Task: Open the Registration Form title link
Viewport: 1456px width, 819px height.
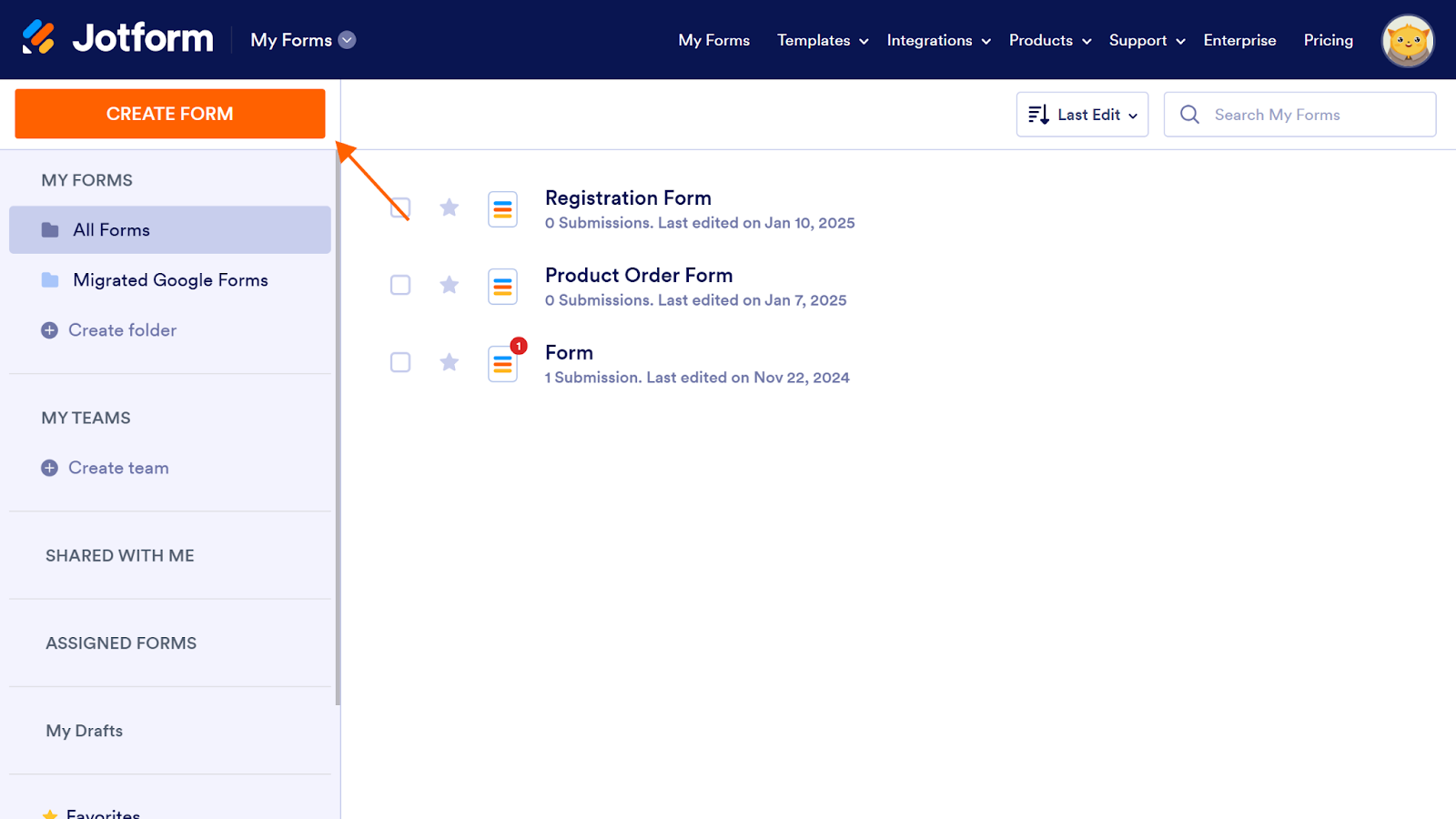Action: tap(628, 197)
